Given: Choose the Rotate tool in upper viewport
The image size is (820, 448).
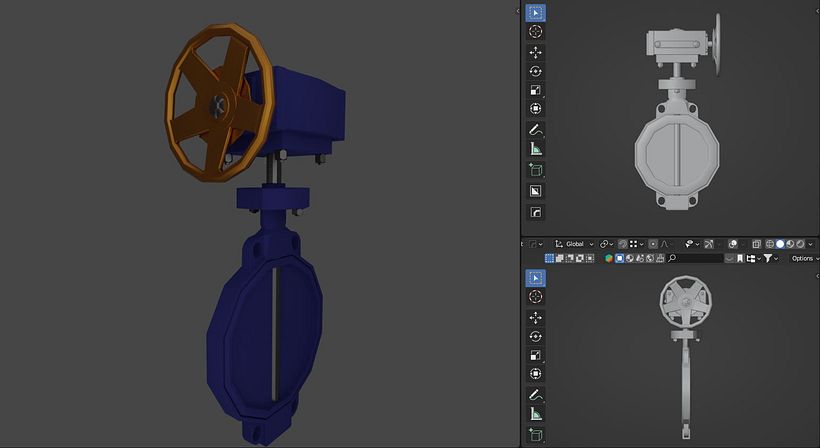Looking at the screenshot, I should click(535, 71).
